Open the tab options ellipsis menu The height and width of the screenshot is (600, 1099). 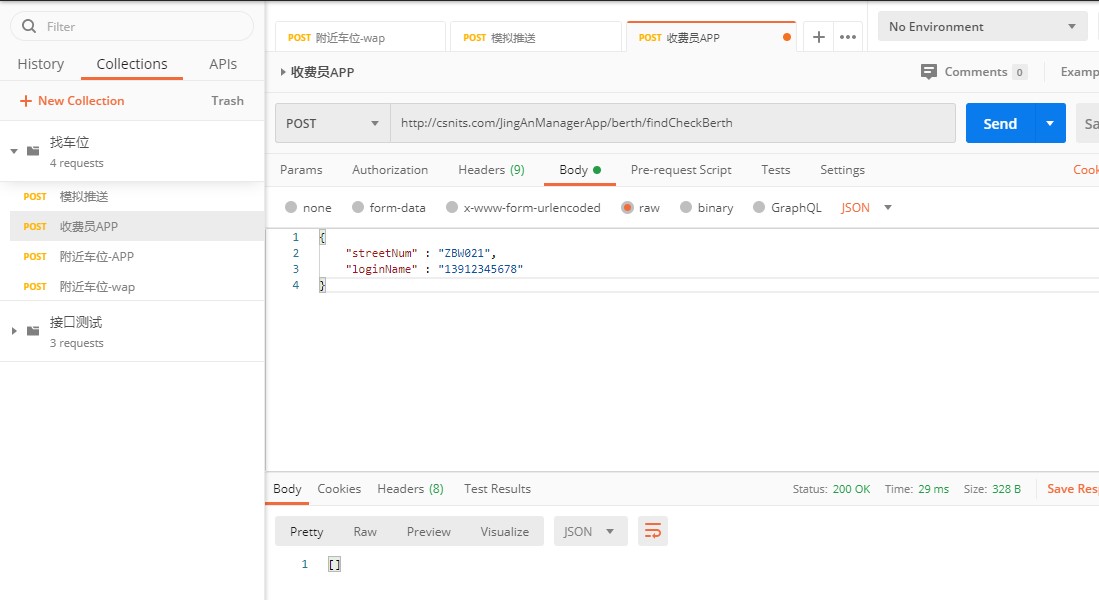coord(848,37)
